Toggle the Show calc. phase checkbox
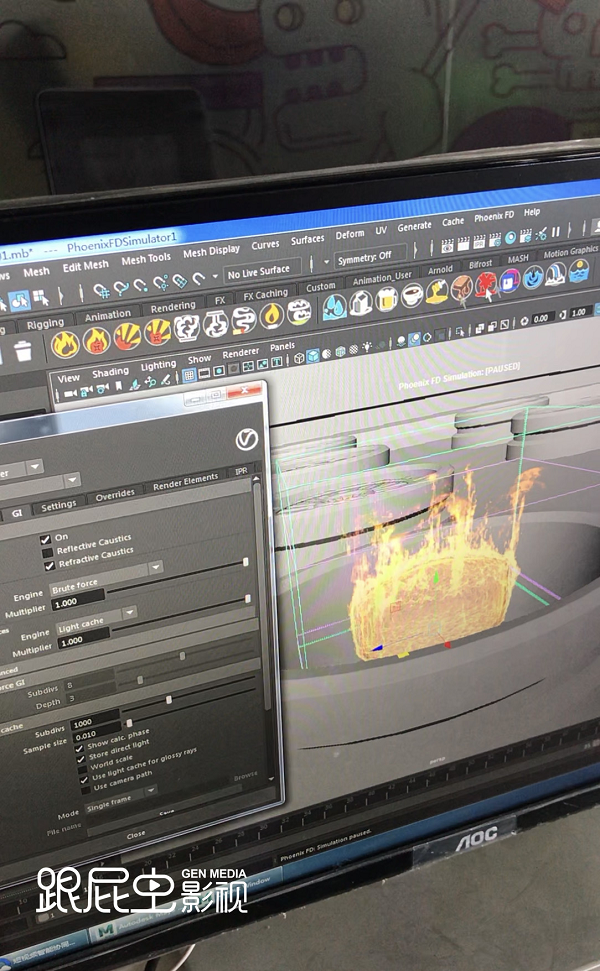Image resolution: width=600 pixels, height=971 pixels. tap(79, 748)
